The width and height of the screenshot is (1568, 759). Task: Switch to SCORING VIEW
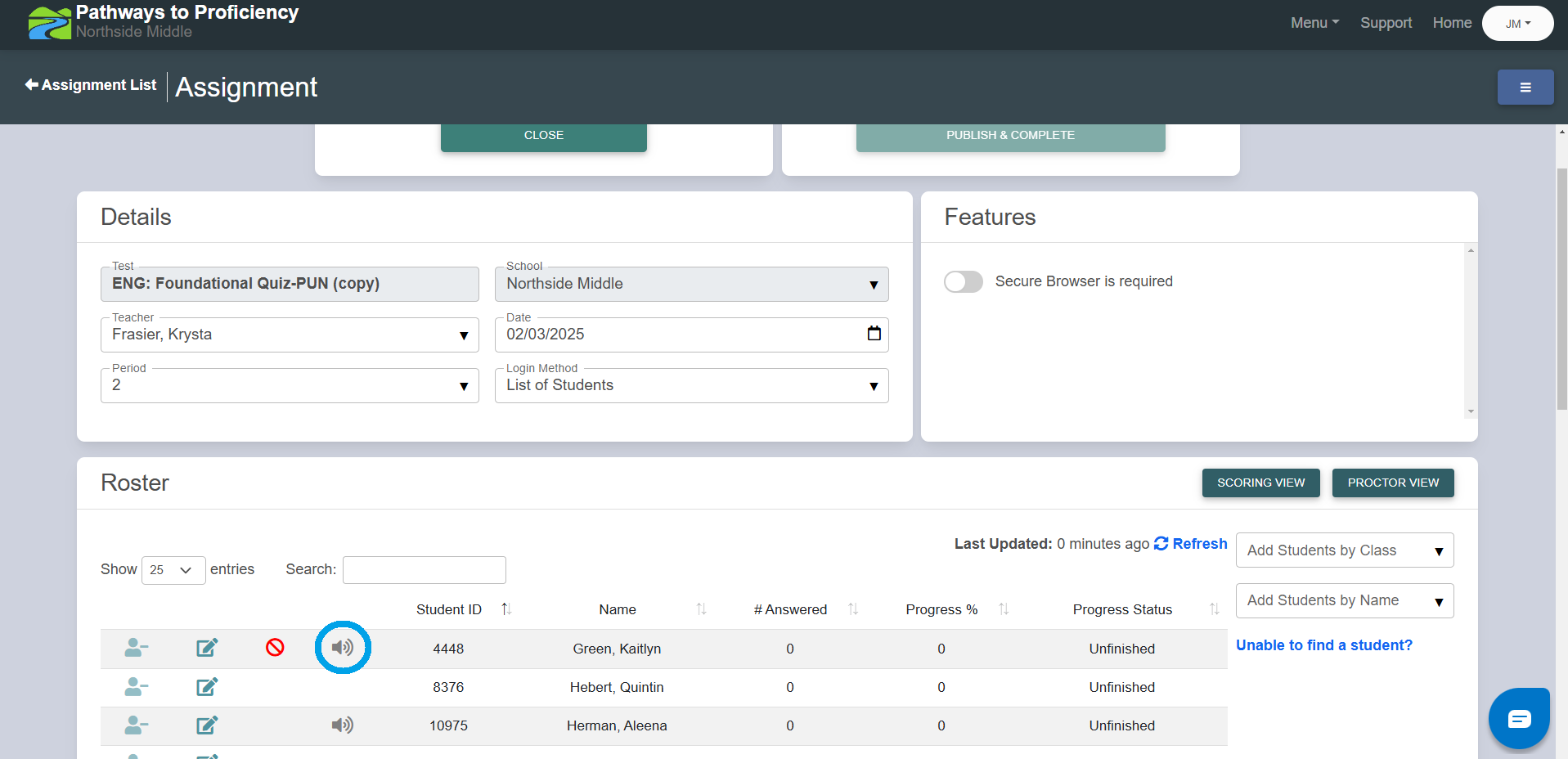pyautogui.click(x=1260, y=483)
